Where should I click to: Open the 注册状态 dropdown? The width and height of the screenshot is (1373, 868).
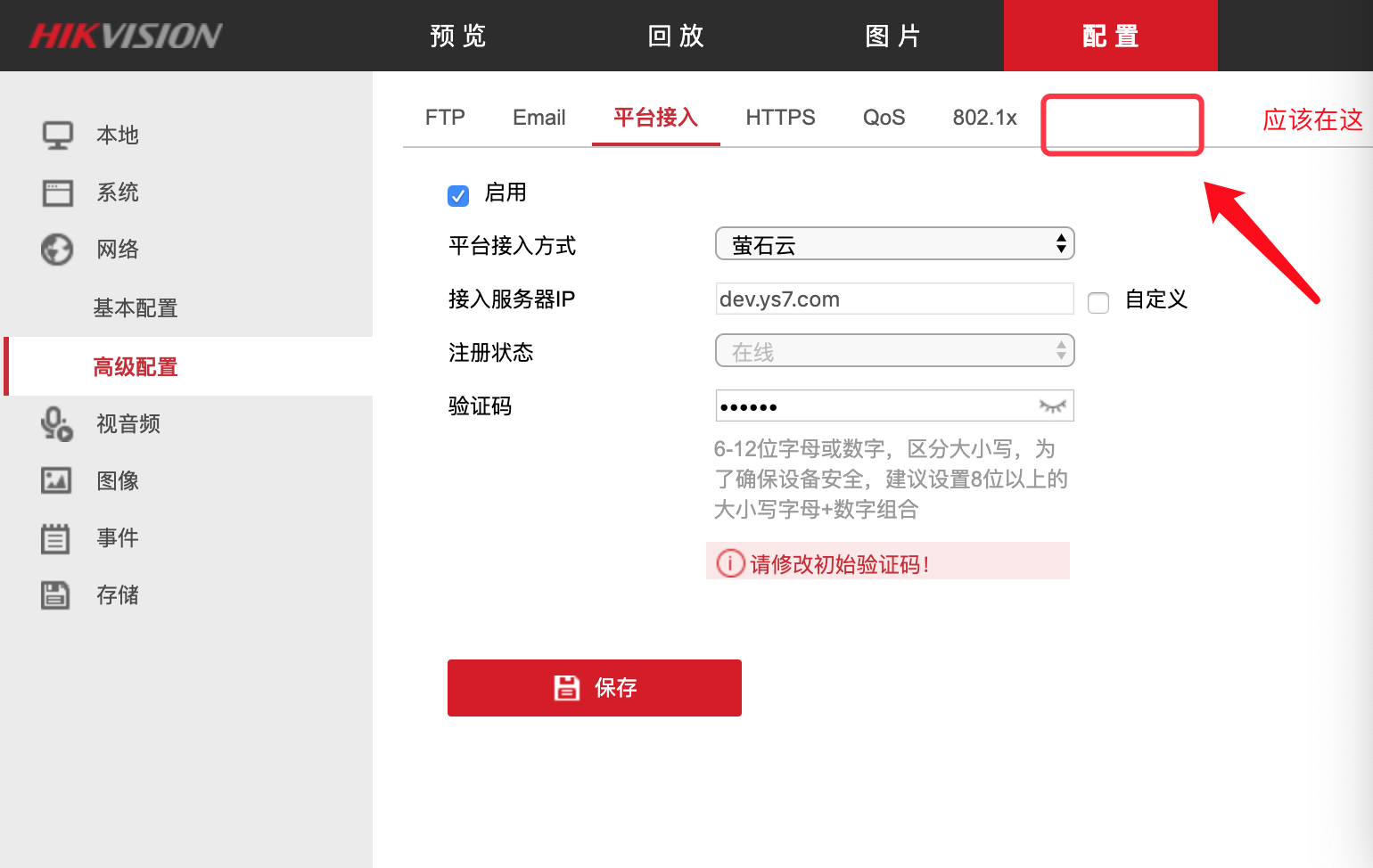[x=1060, y=350]
